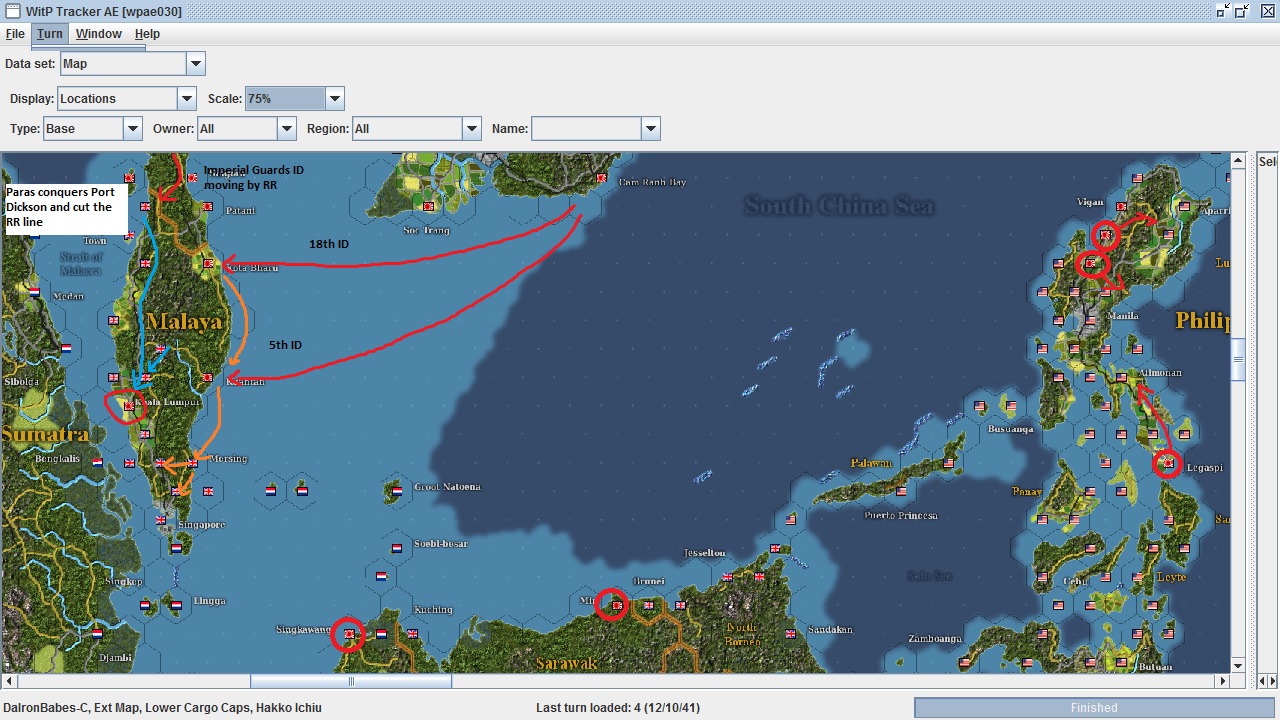The height and width of the screenshot is (720, 1280).
Task: Click the British flag beside Sandakan
Action: [x=792, y=634]
